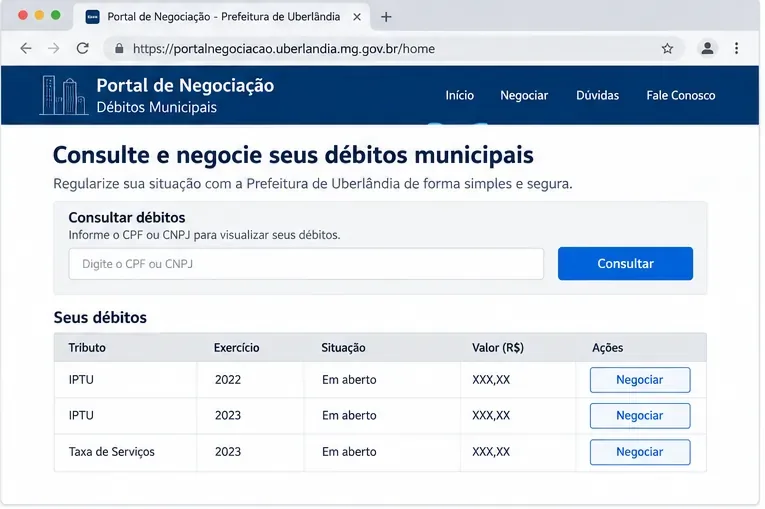Open the Fale Conosco navigation link
The image size is (765, 509).
tap(681, 95)
